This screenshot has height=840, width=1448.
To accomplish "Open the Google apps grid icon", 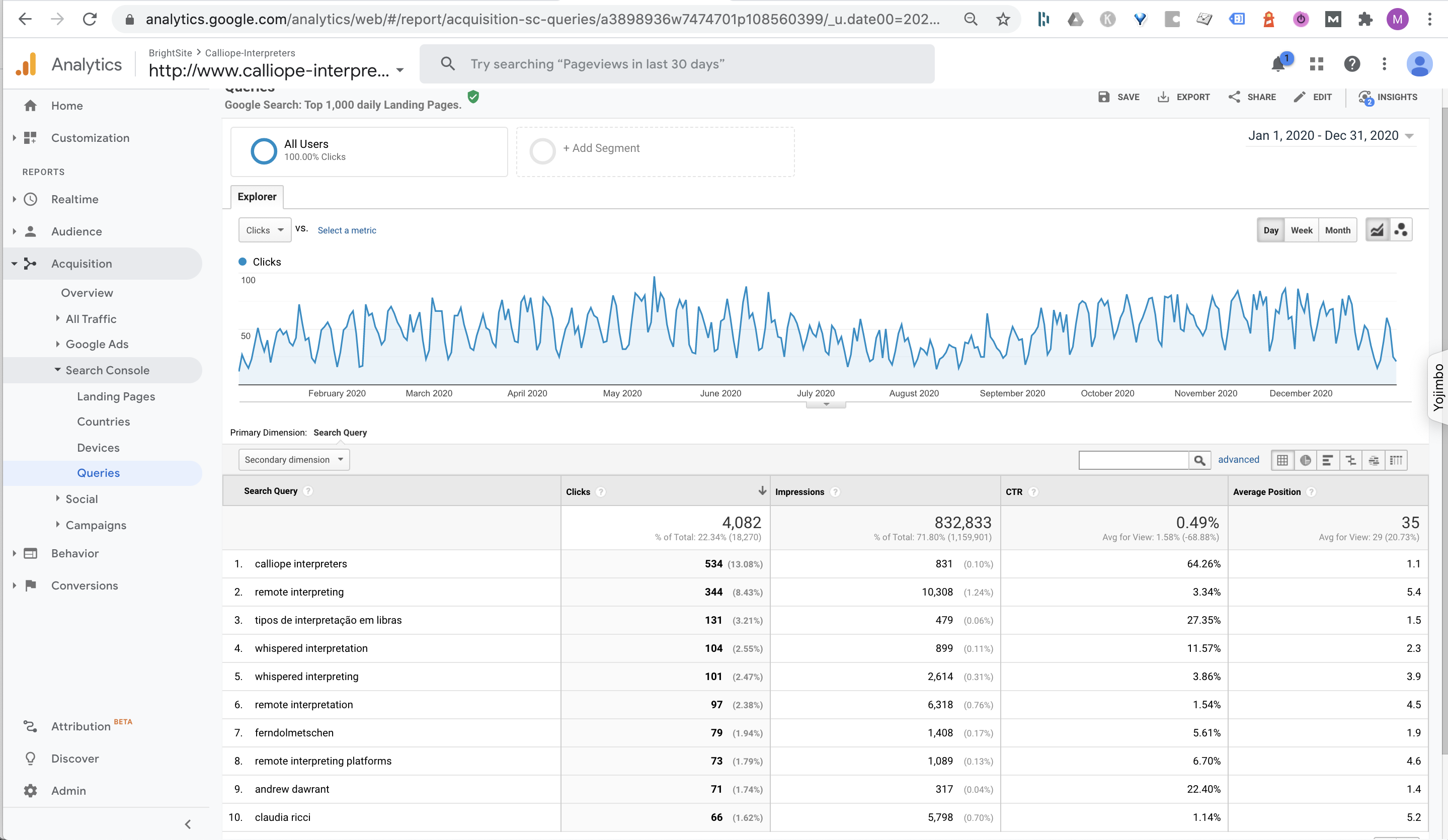I will [x=1316, y=64].
